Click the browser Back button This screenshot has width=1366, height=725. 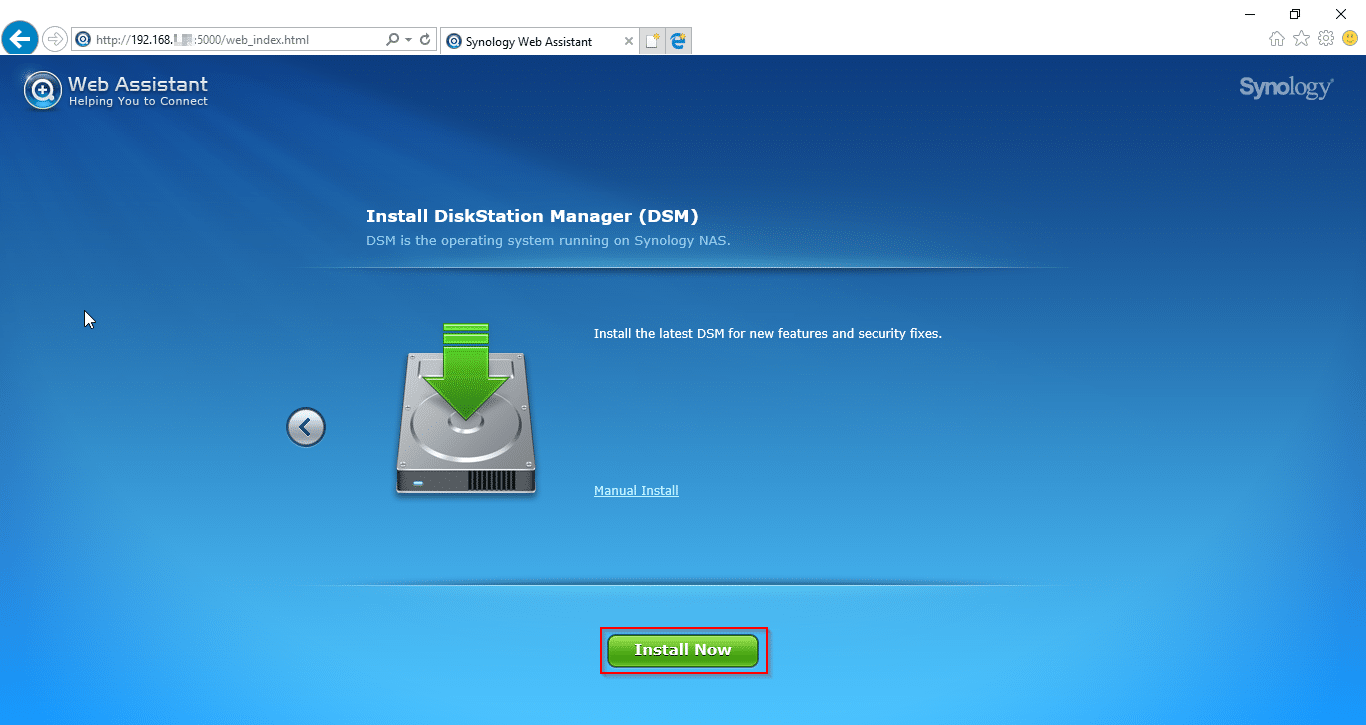pyautogui.click(x=20, y=39)
